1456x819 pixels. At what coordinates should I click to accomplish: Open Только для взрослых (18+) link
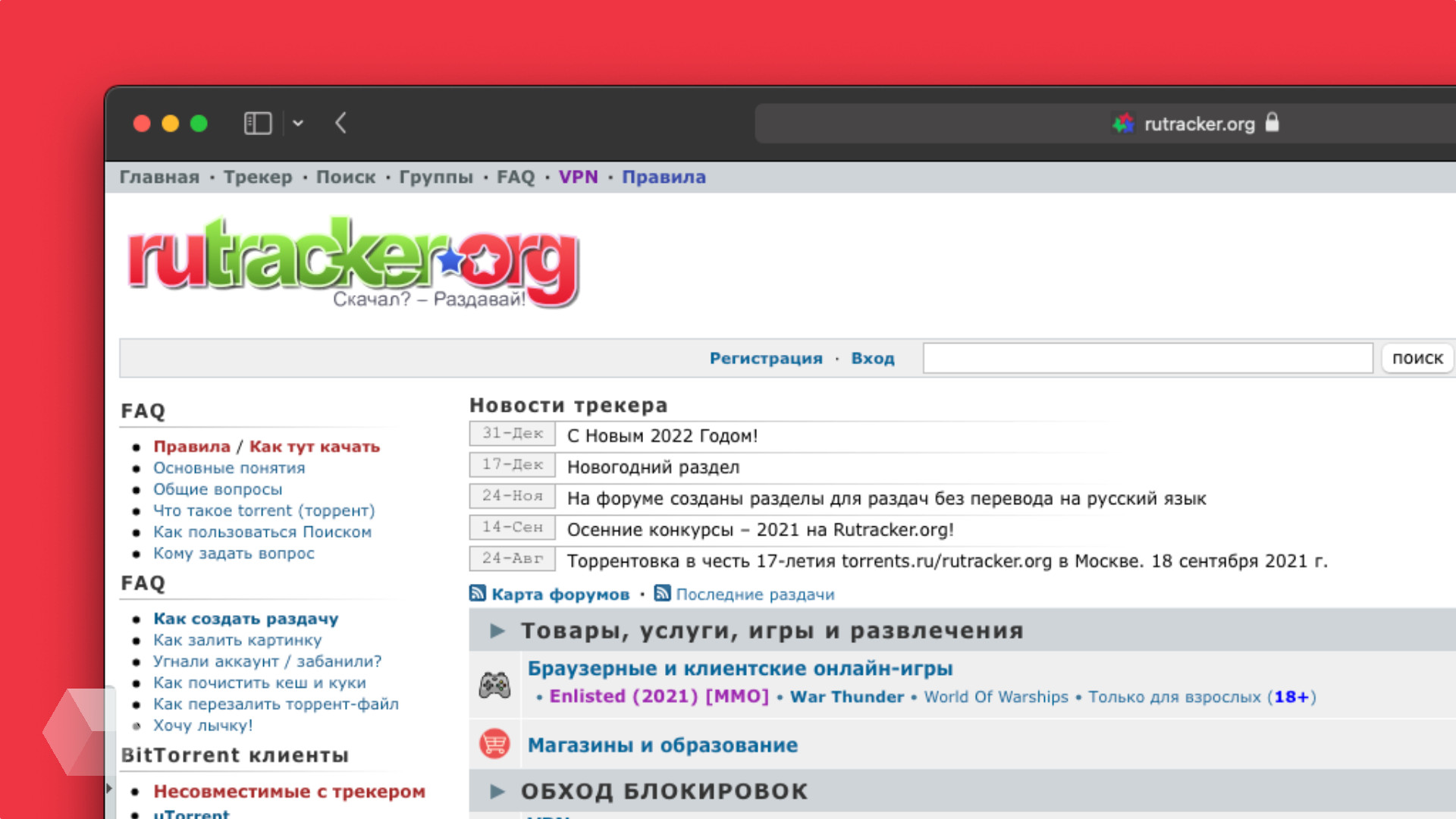[1203, 697]
